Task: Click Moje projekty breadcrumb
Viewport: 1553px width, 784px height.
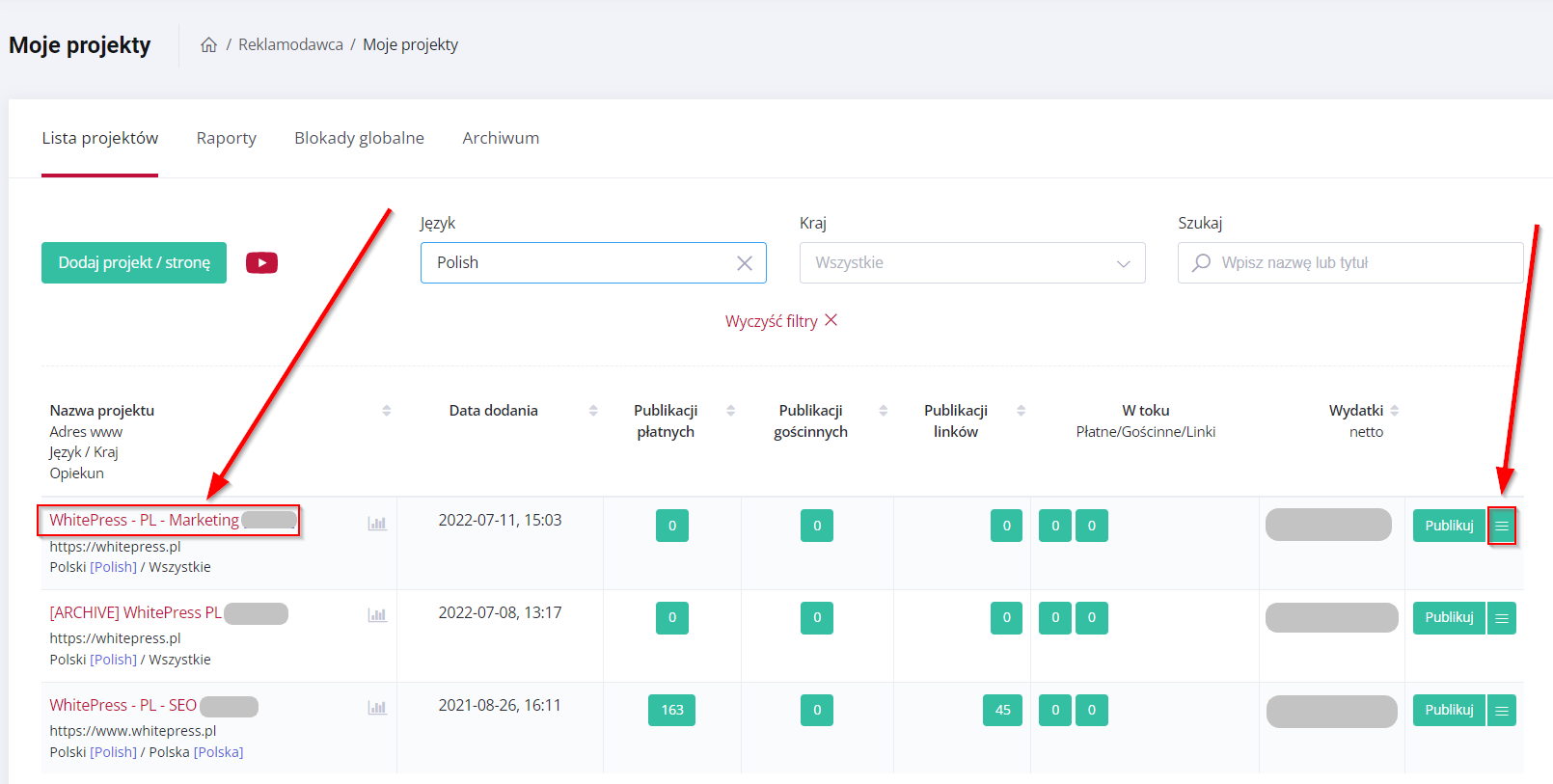Action: [x=410, y=44]
